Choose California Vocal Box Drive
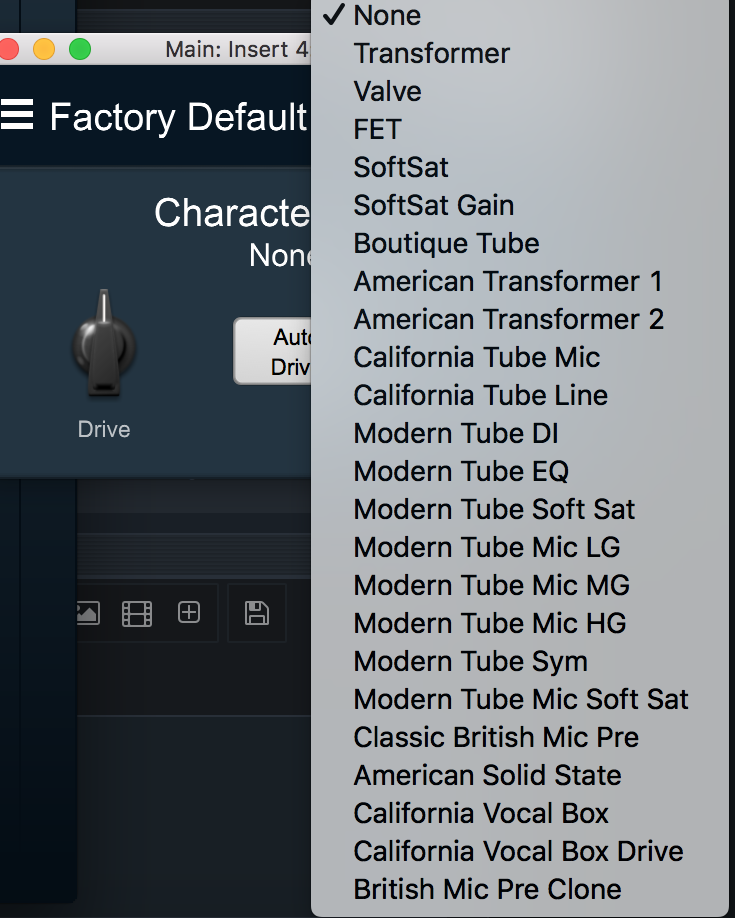 (x=518, y=852)
